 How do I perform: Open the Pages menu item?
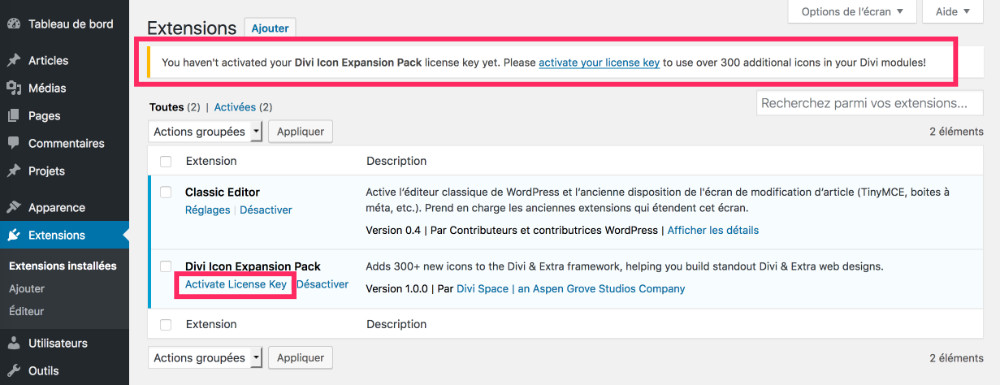pos(64,116)
